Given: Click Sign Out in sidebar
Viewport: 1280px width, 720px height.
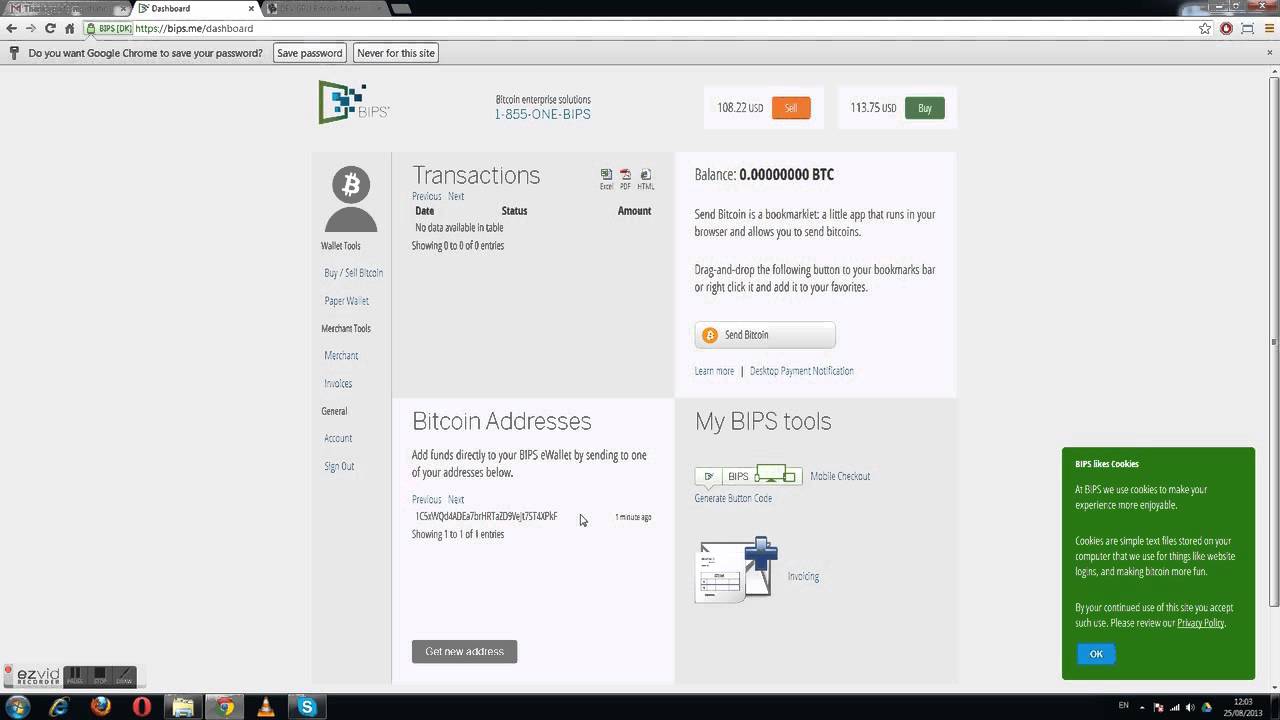Looking at the screenshot, I should [339, 466].
